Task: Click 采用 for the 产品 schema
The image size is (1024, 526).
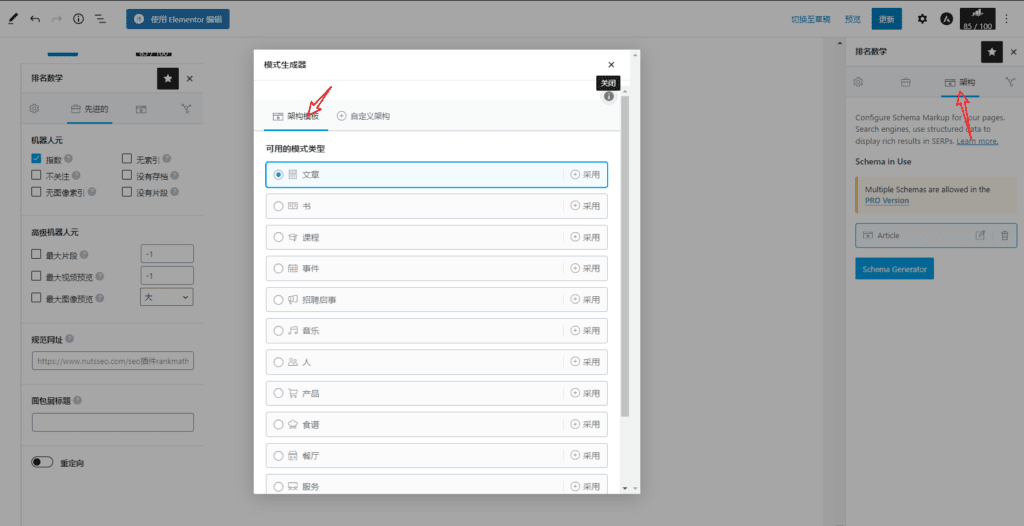Action: [x=585, y=393]
